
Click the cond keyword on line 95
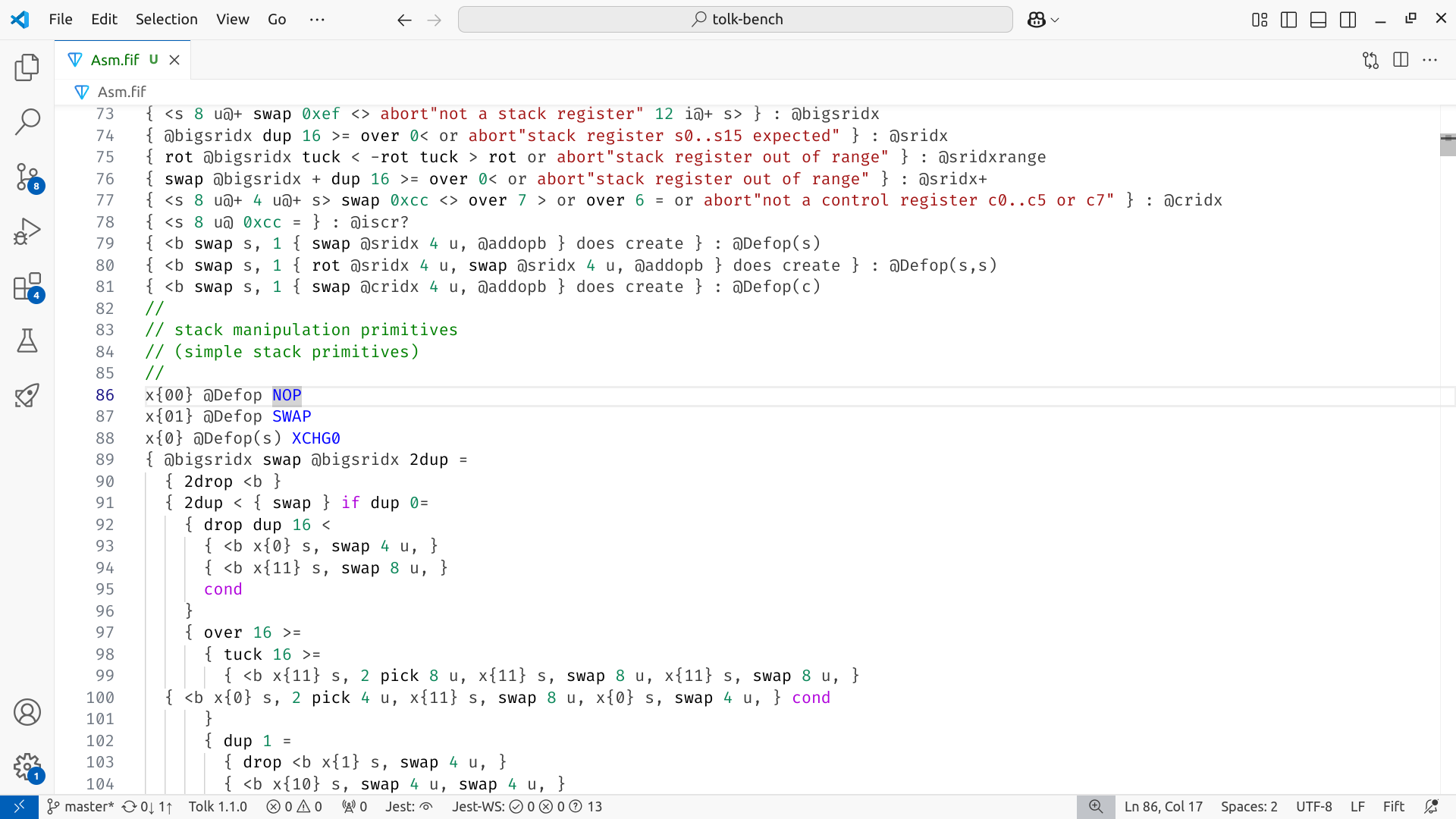tap(223, 589)
